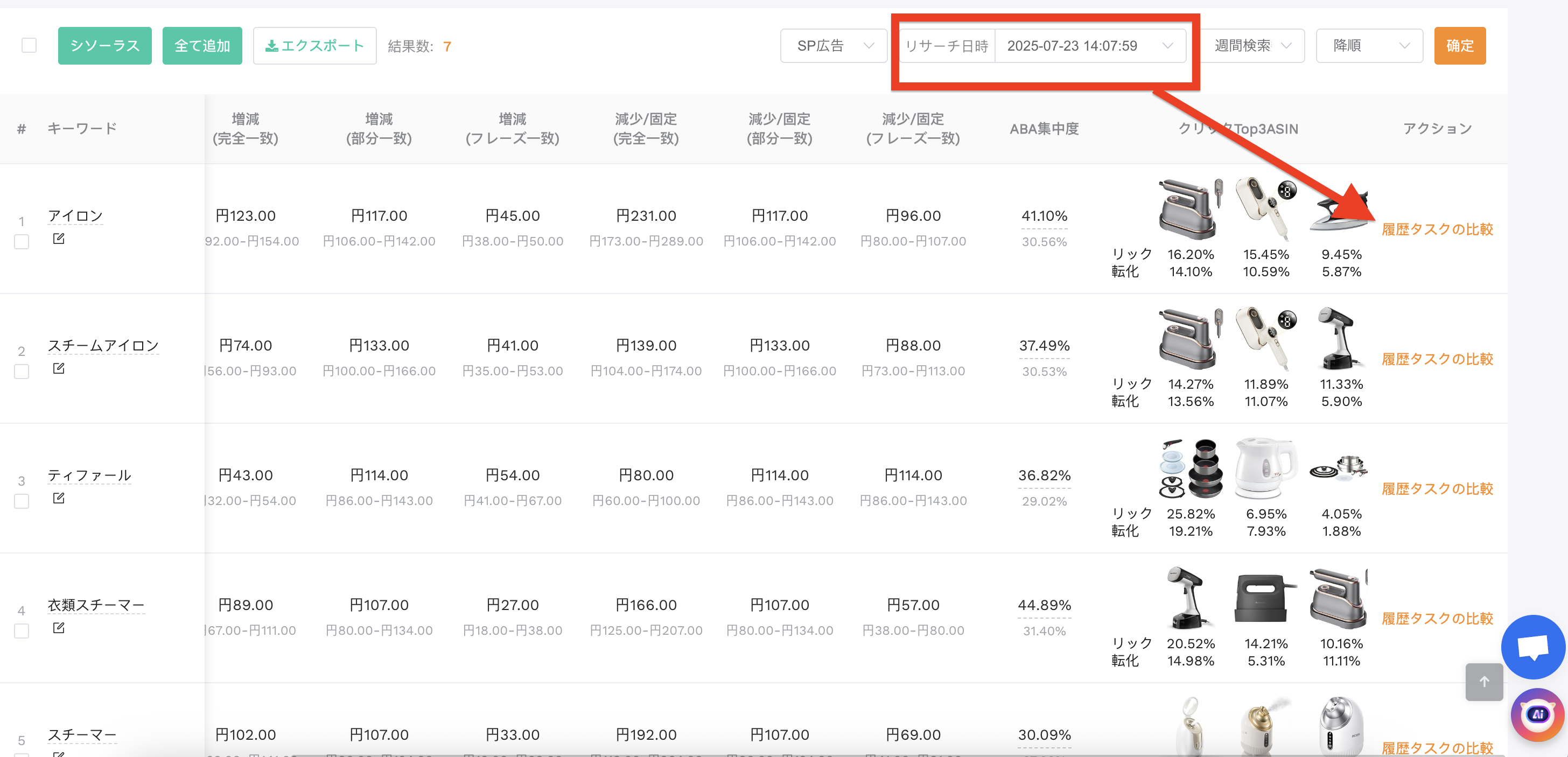Click the 全て追加 button

tap(202, 46)
